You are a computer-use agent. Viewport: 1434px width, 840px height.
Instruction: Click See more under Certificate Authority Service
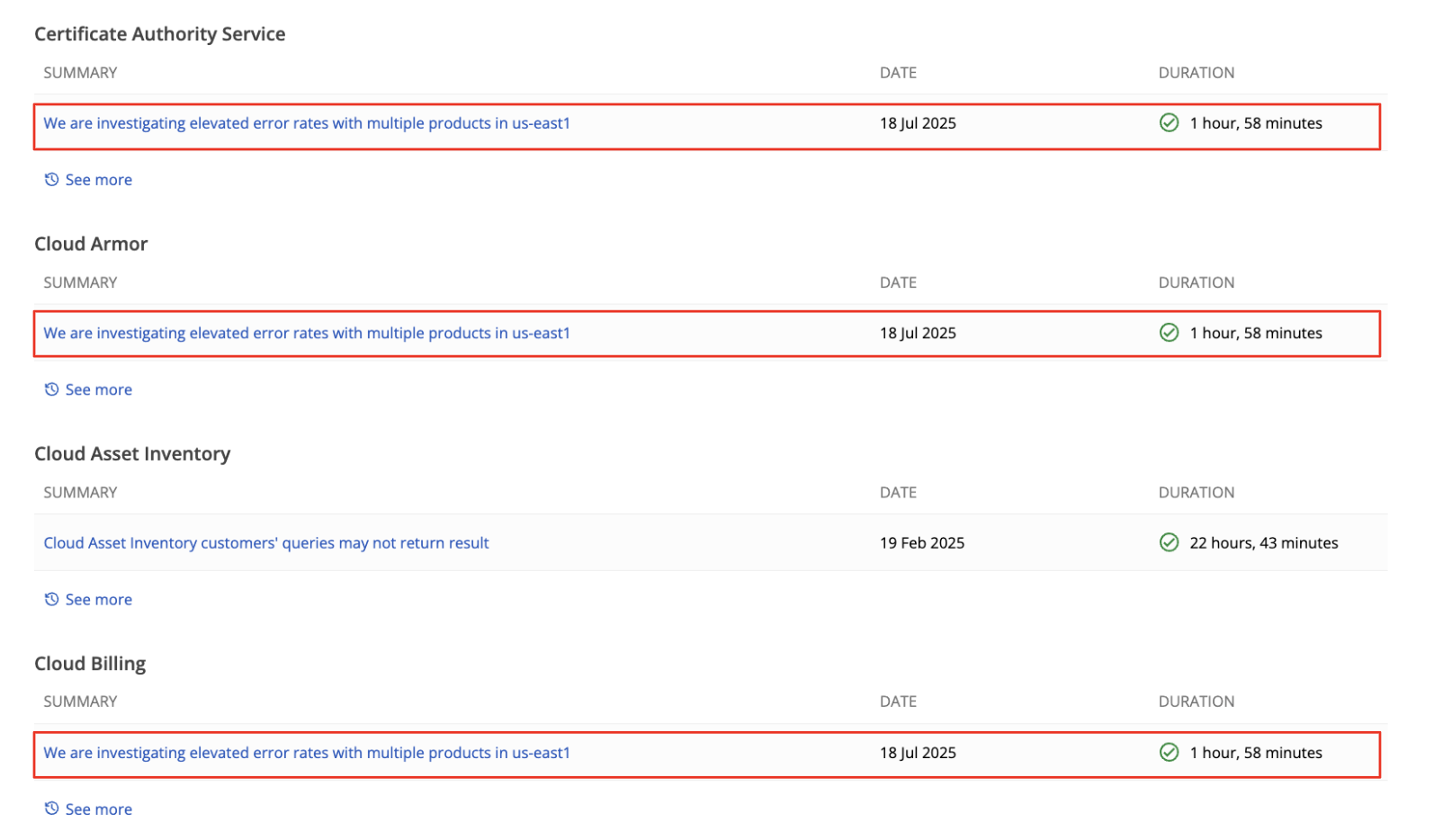[99, 180]
